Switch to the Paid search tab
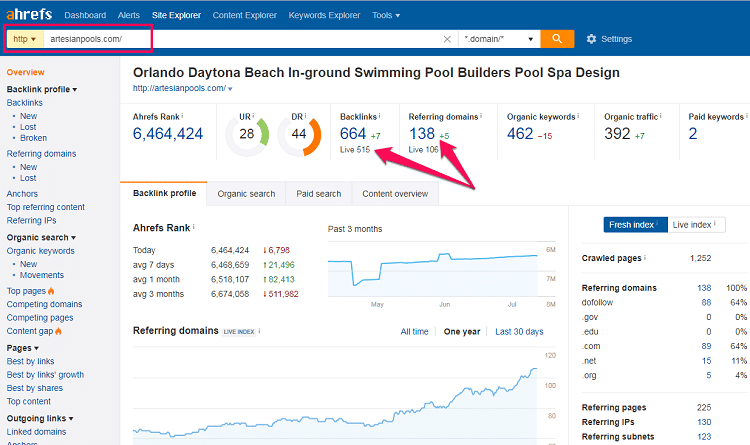Screen dimensions: 750x445 [319, 194]
